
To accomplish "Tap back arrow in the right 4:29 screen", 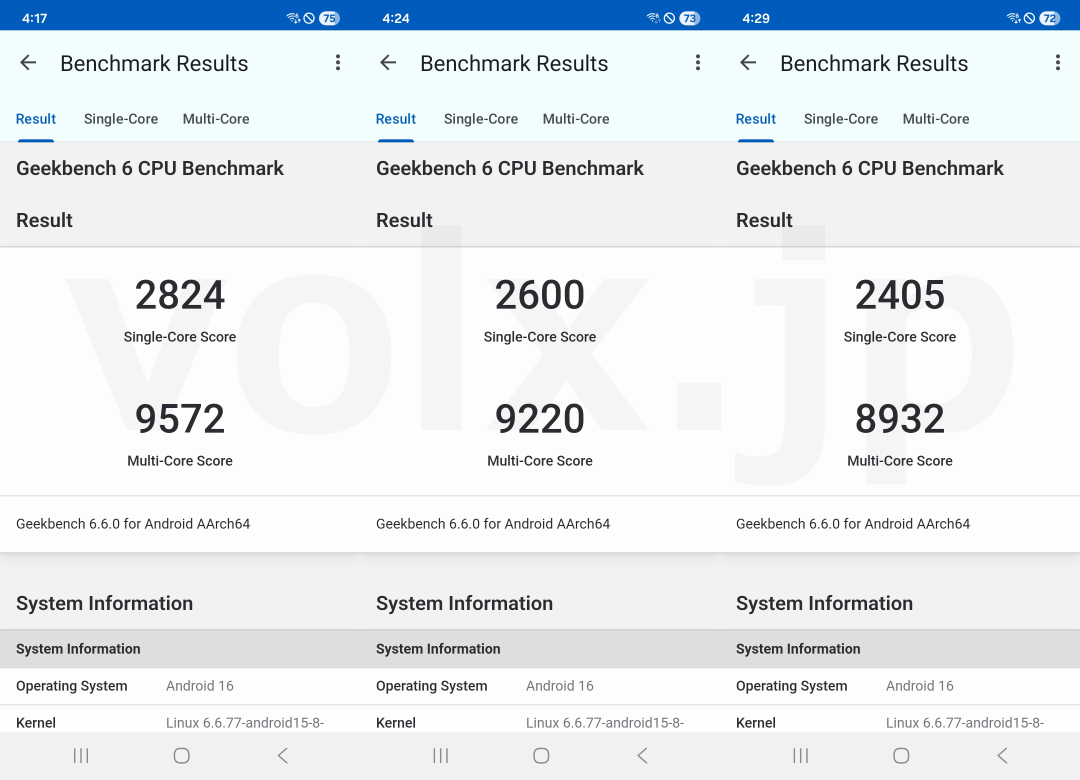I will (748, 63).
